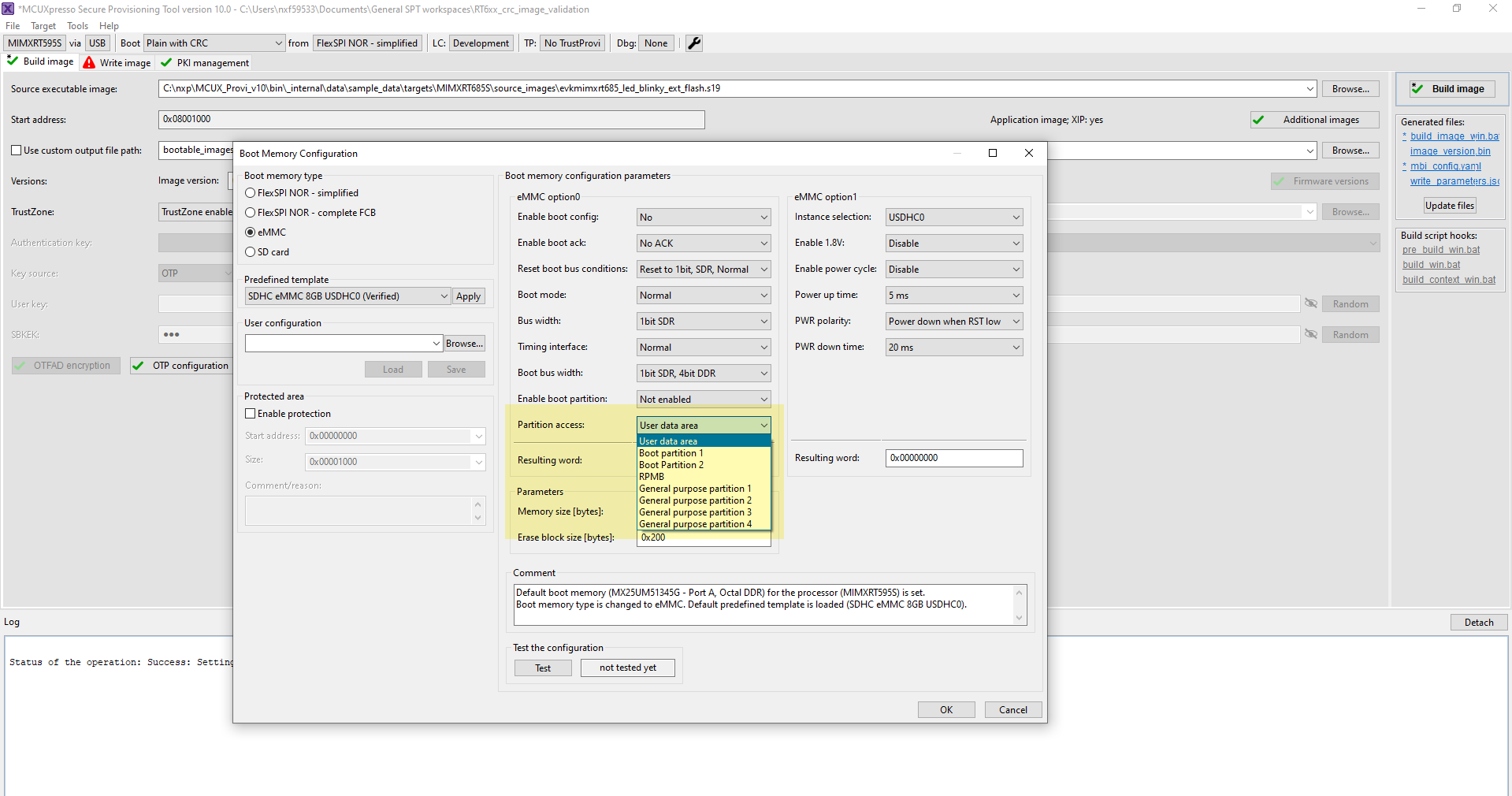Select the SD card boot memory type
1512x796 pixels.
(x=250, y=251)
